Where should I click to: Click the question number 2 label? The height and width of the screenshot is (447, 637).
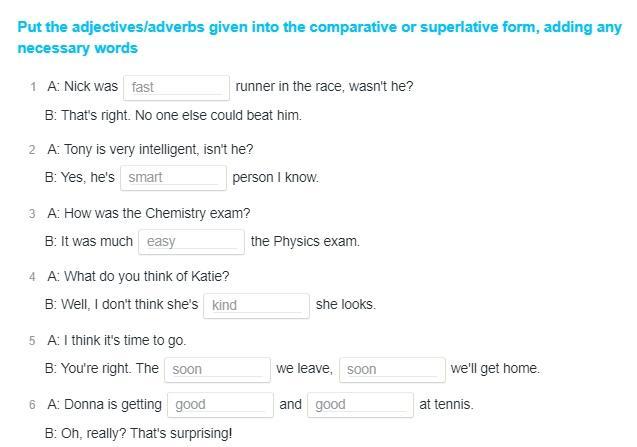[33, 150]
